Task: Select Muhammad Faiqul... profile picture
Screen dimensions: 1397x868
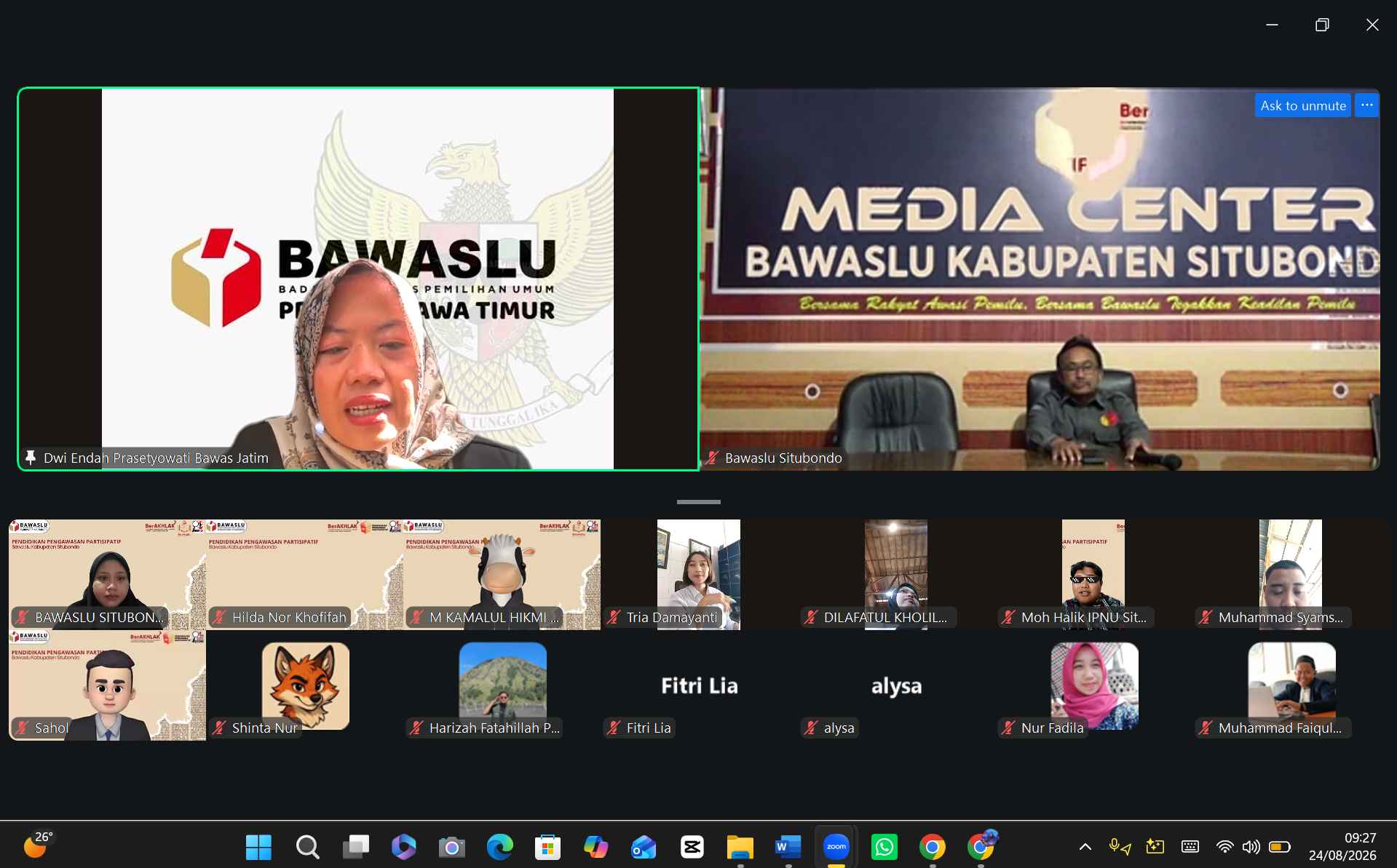Action: 1291,685
